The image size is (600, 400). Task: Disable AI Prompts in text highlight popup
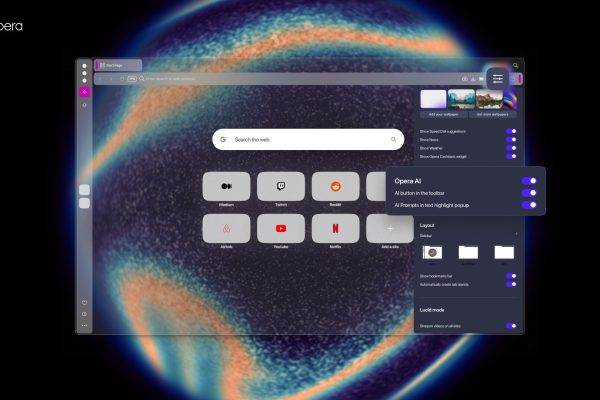529,205
